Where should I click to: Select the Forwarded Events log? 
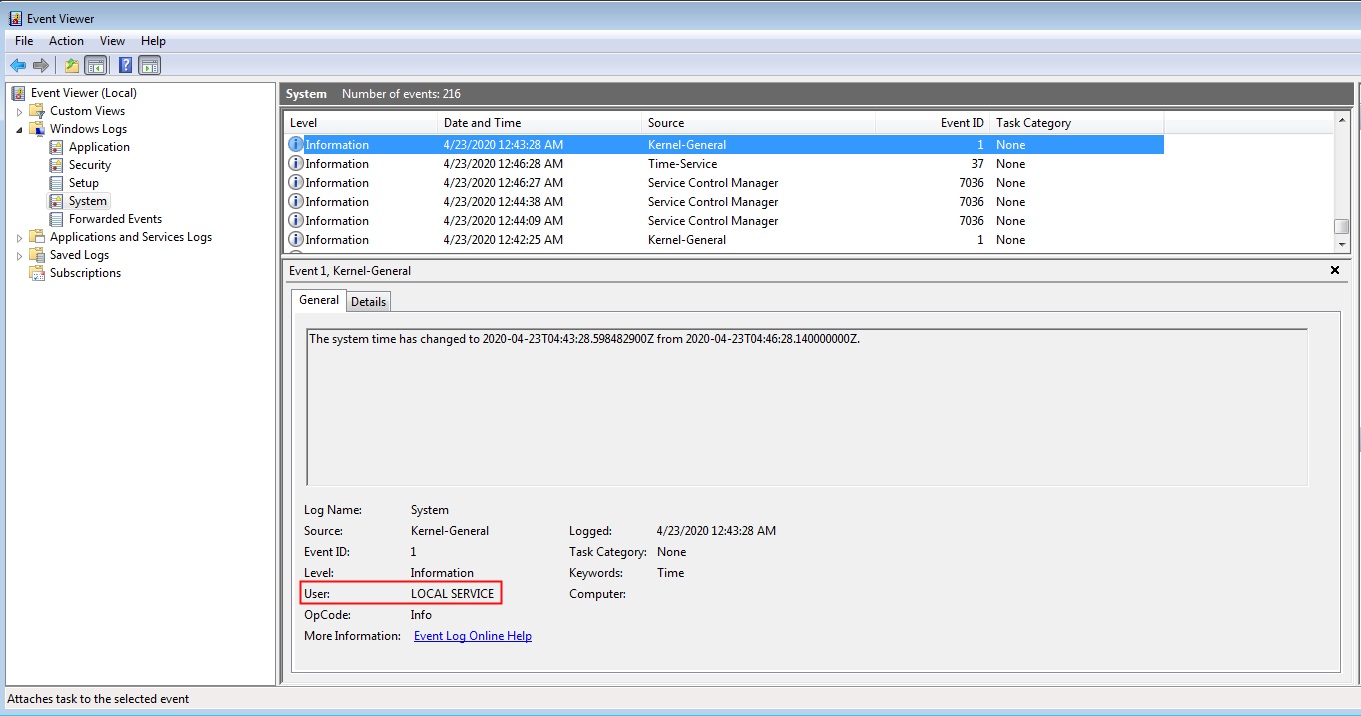pyautogui.click(x=115, y=219)
